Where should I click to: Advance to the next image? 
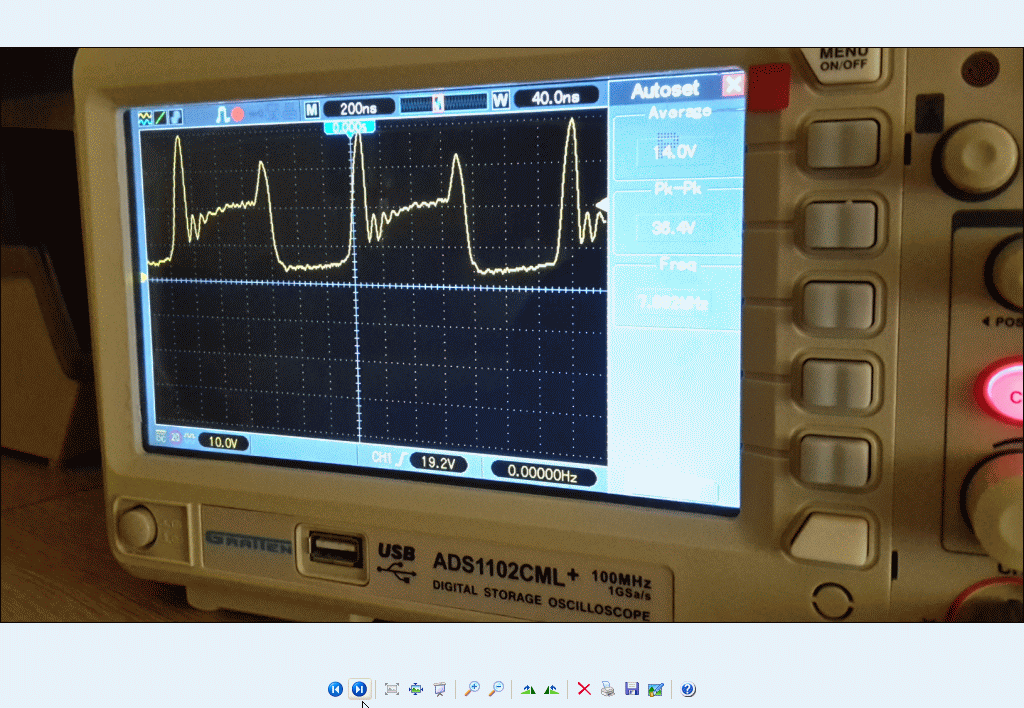(360, 689)
